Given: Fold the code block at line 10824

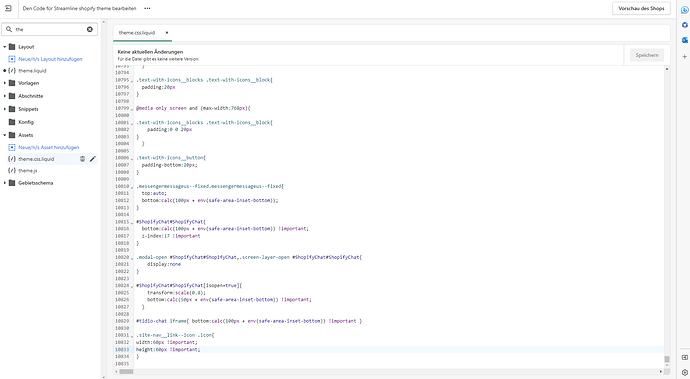Looking at the screenshot, I should (x=132, y=286).
